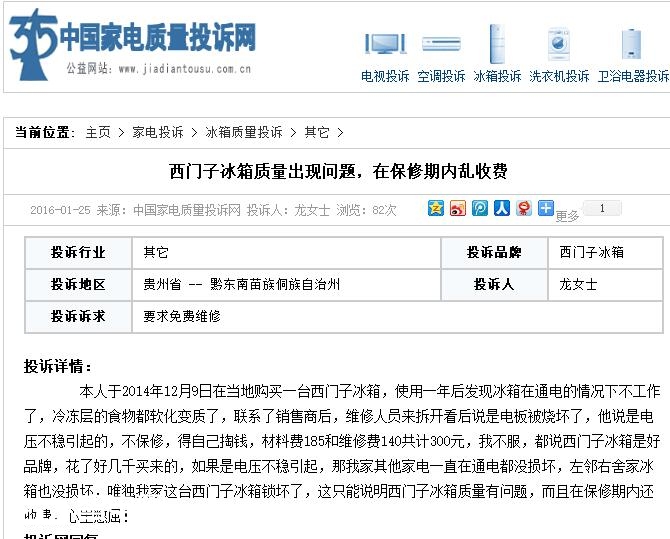Click the blue plus share icon

click(546, 208)
